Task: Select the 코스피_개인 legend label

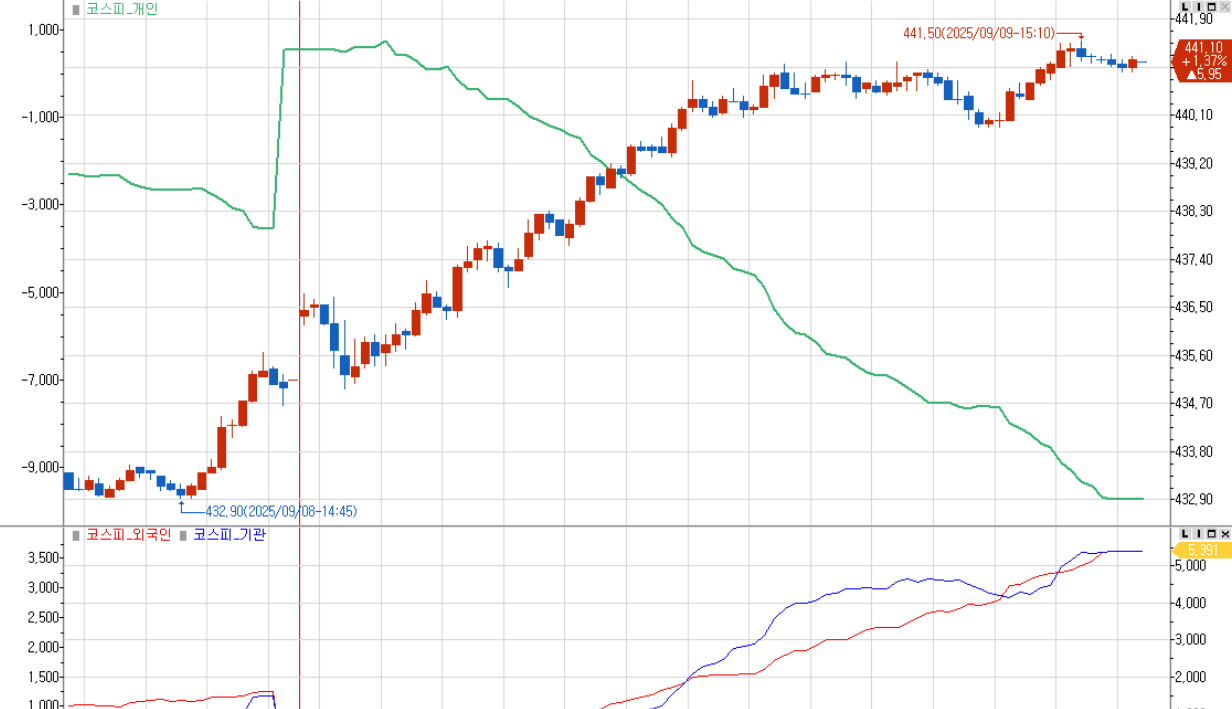Action: point(121,9)
